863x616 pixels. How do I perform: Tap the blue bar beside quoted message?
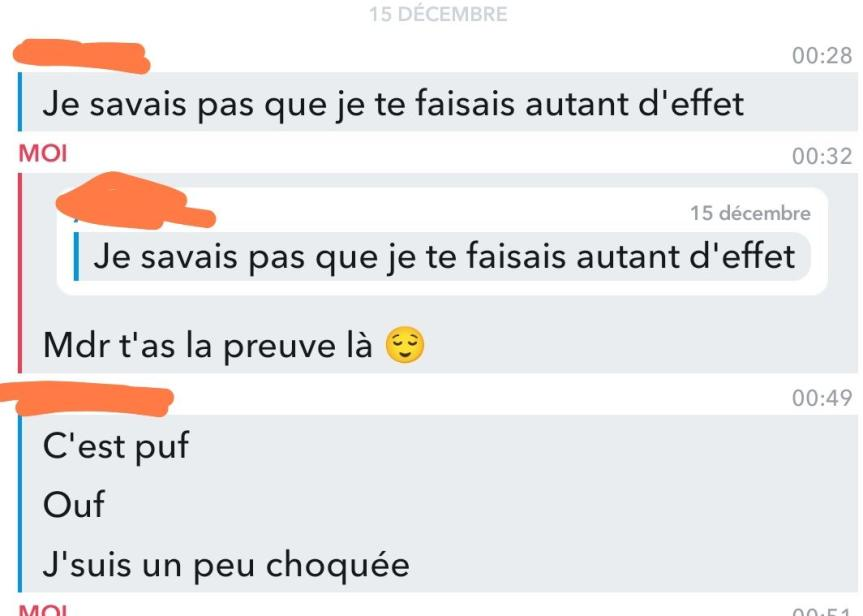coord(76,257)
